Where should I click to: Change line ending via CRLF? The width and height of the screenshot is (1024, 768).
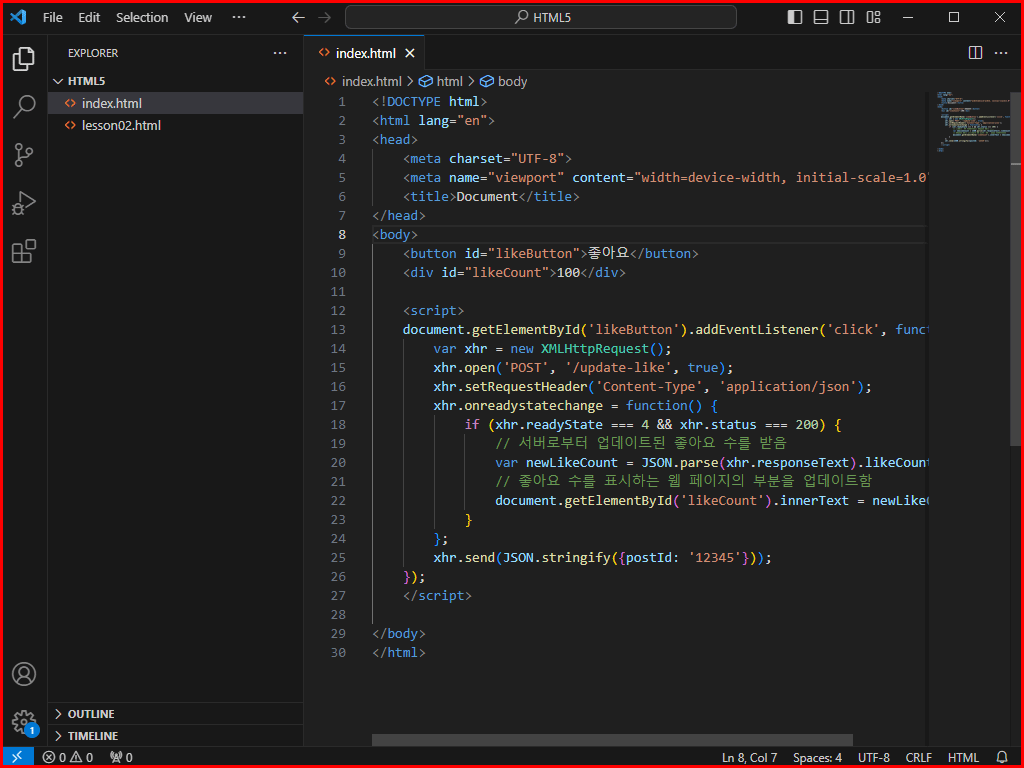[918, 758]
